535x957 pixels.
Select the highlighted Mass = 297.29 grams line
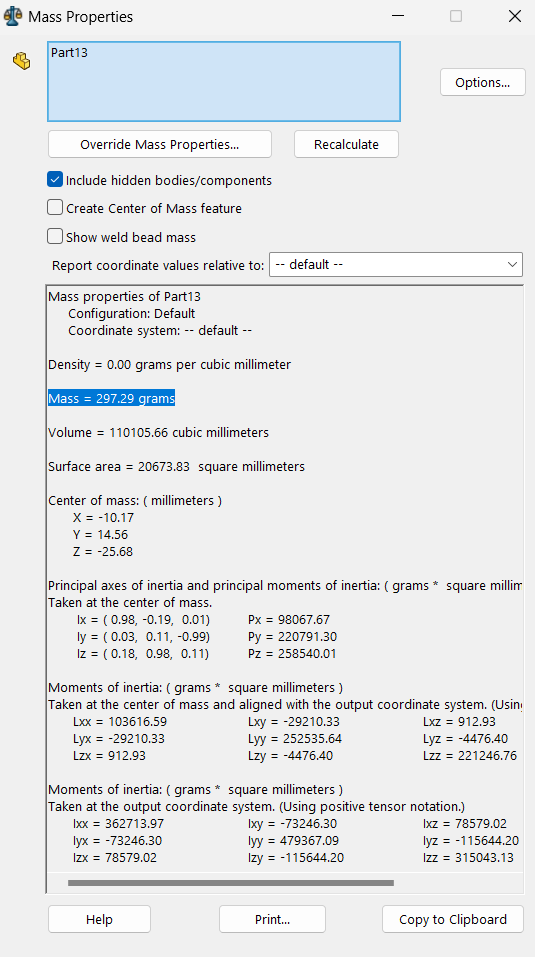[x=112, y=399]
